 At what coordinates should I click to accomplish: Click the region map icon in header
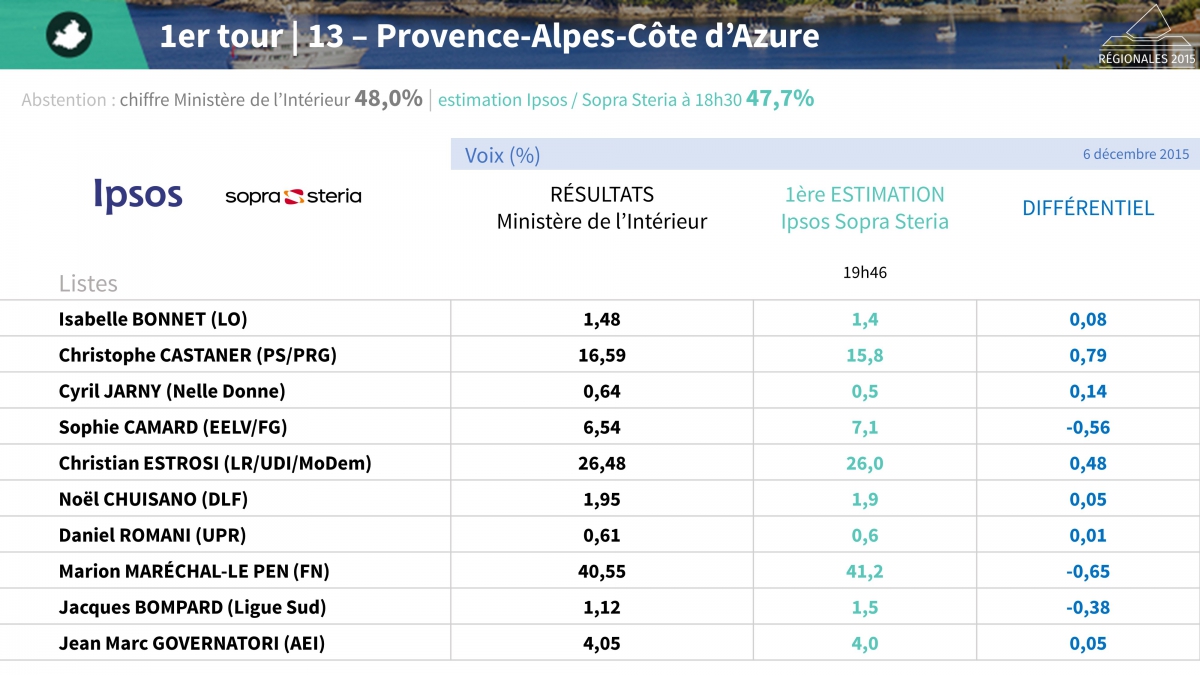click(x=69, y=35)
